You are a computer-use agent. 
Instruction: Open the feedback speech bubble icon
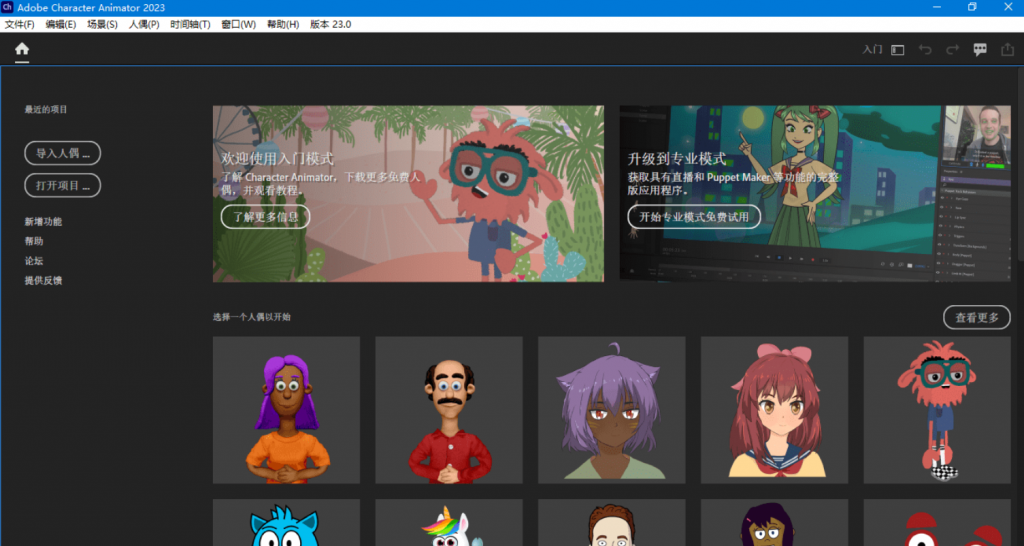point(980,50)
